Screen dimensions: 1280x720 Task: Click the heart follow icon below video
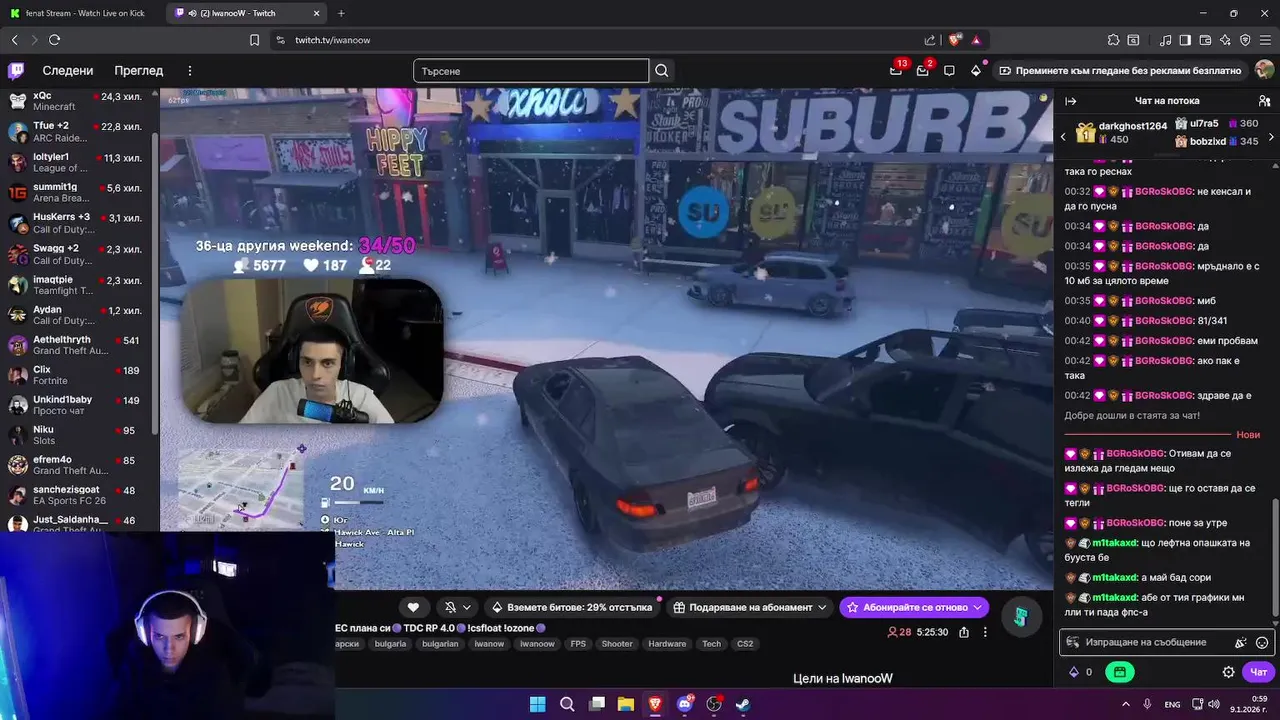(413, 607)
